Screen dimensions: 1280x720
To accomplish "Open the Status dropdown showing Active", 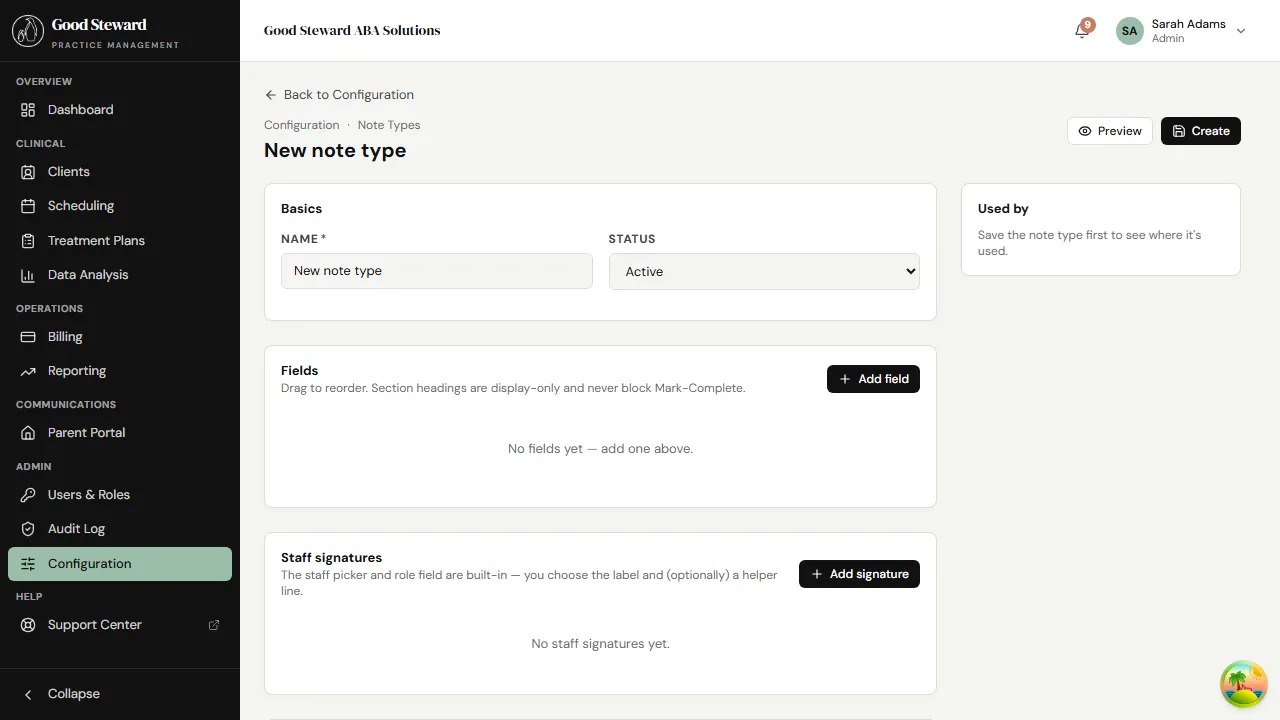I will [x=763, y=271].
